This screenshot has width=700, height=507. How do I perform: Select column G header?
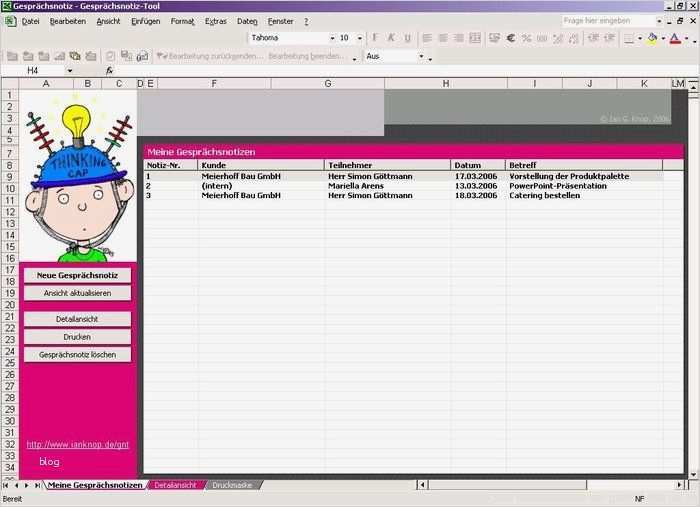click(328, 83)
